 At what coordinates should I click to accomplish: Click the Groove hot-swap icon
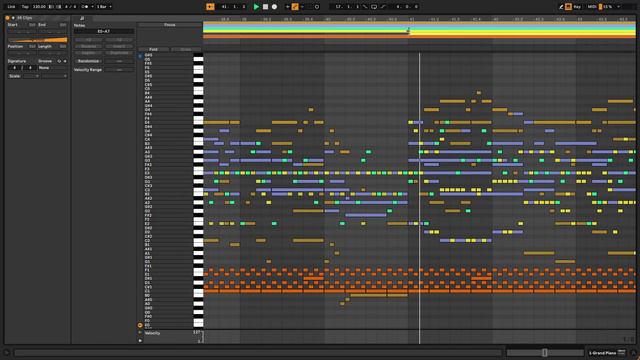coord(59,61)
